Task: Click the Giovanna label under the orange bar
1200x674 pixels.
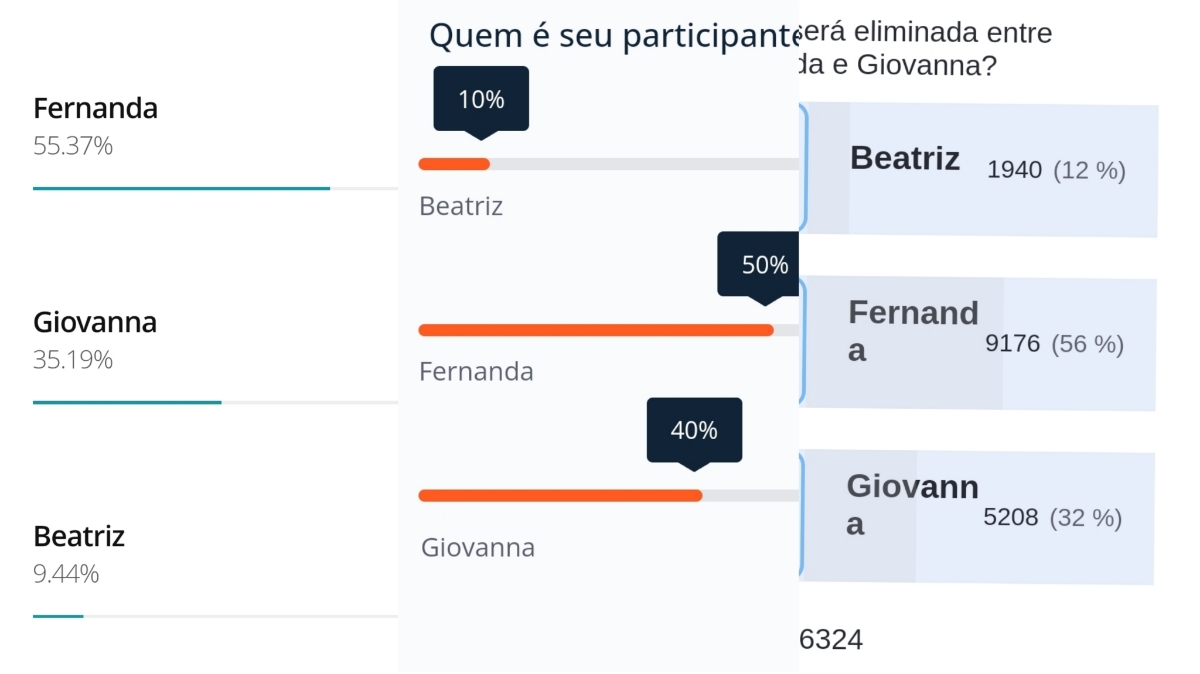Action: coord(478,547)
